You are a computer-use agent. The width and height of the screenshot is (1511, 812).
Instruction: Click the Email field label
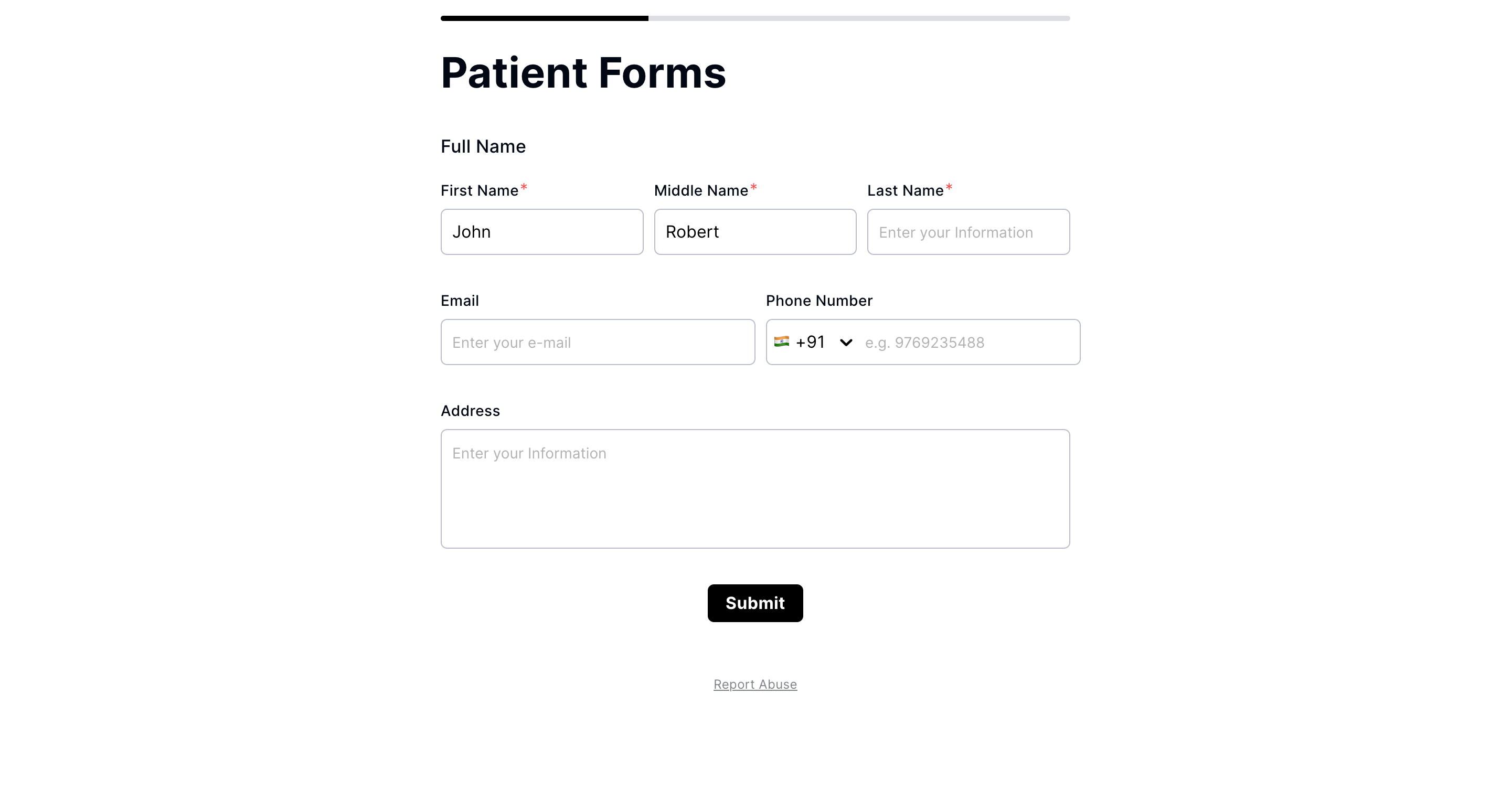pyautogui.click(x=459, y=300)
